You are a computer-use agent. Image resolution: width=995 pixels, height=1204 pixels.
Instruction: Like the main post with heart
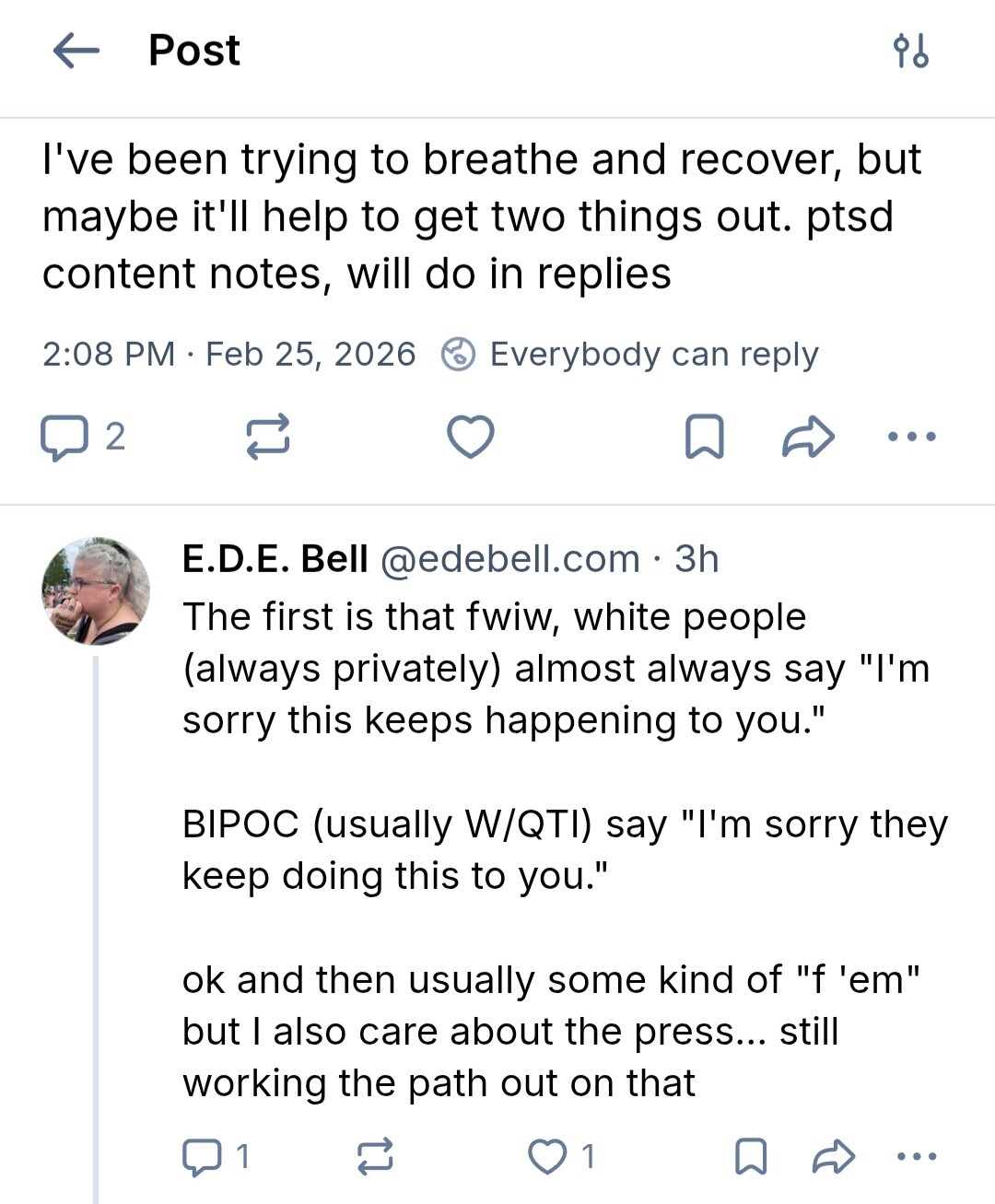[471, 437]
